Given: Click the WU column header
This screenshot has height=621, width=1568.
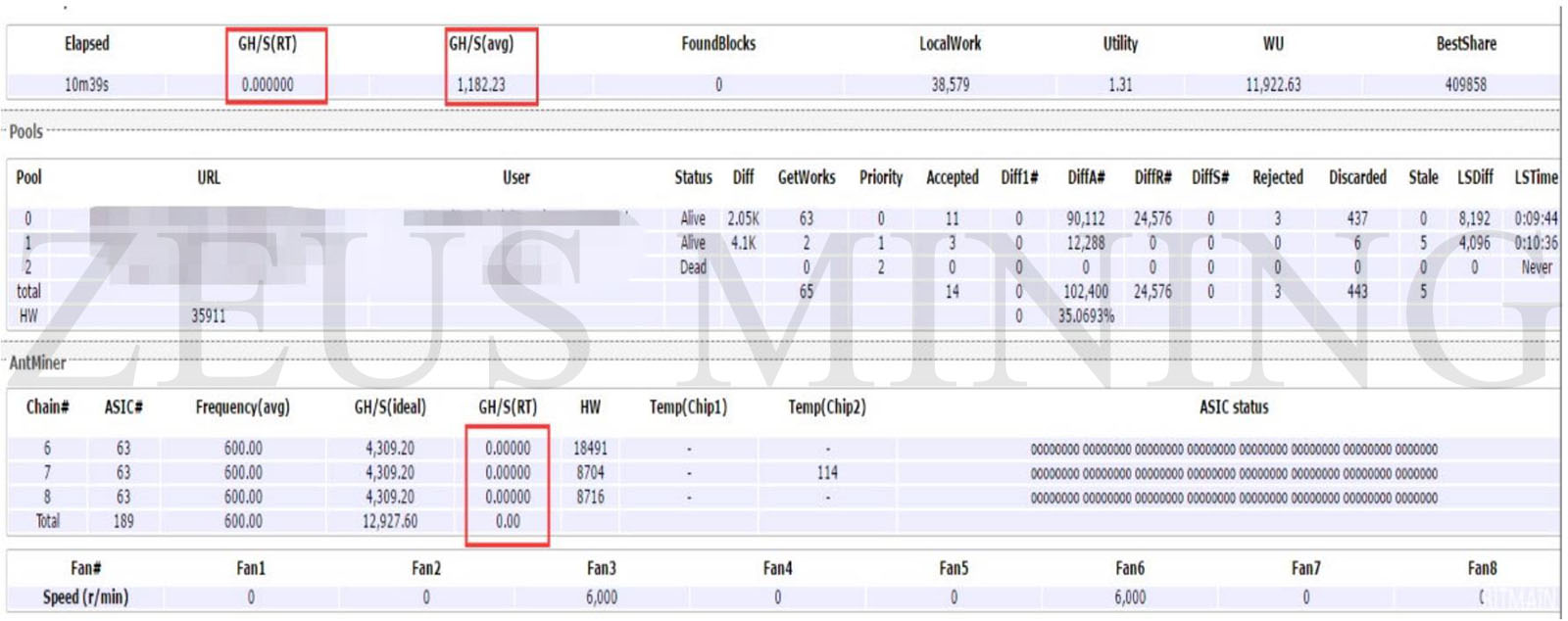Looking at the screenshot, I should [x=1273, y=43].
